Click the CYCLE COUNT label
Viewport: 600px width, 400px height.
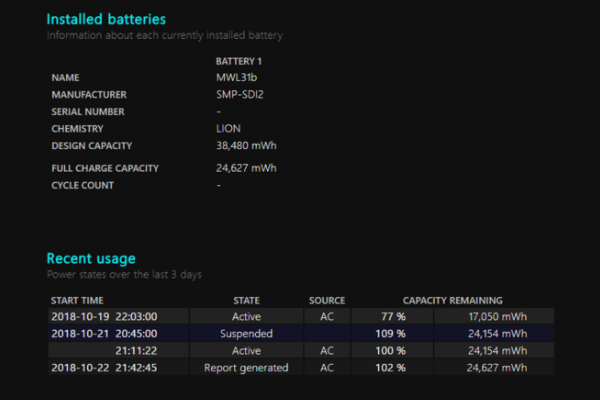83,185
